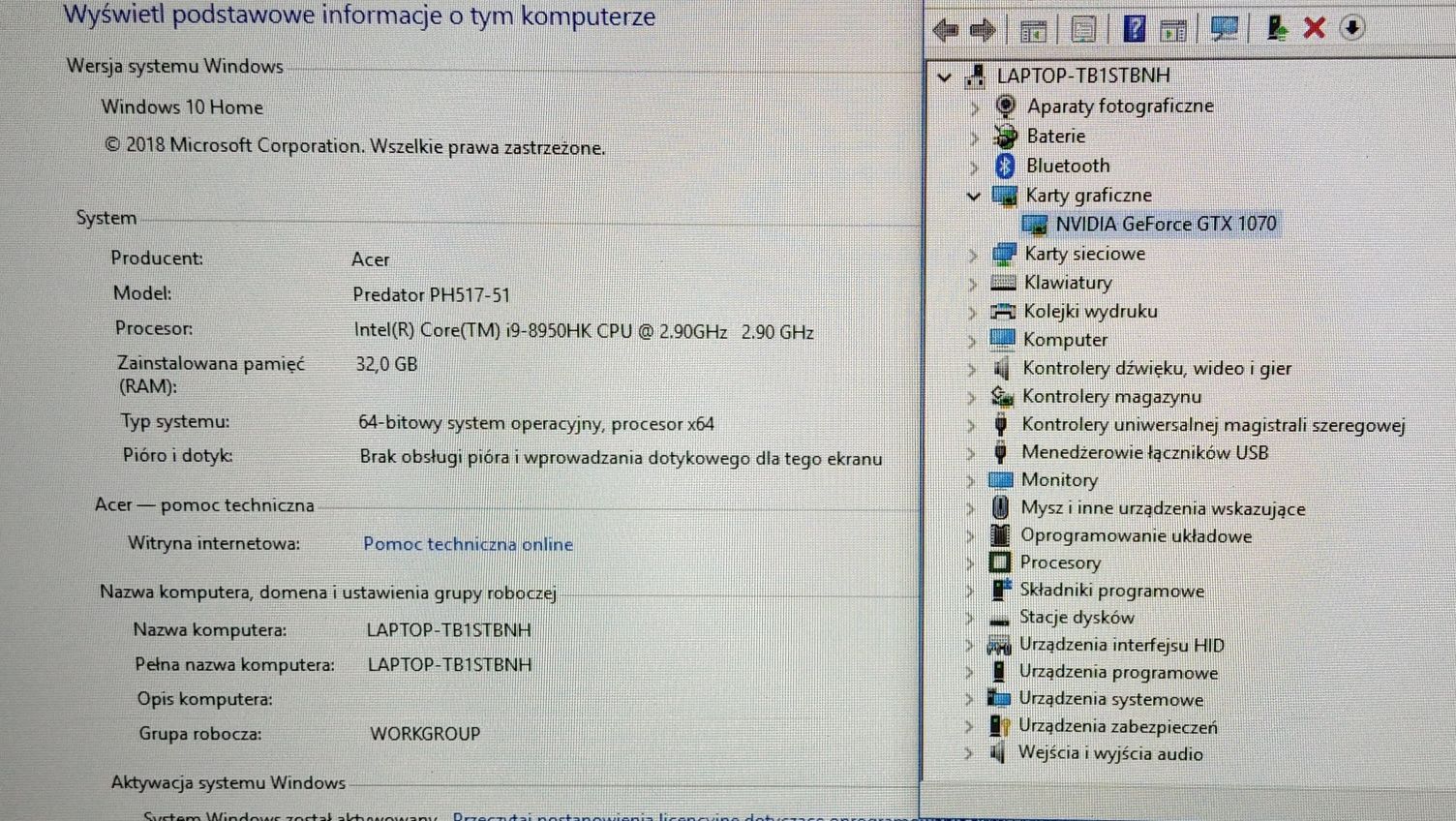Viewport: 1456px width, 821px height.
Task: Click the 'Acer' producent value
Action: pyautogui.click(x=371, y=259)
